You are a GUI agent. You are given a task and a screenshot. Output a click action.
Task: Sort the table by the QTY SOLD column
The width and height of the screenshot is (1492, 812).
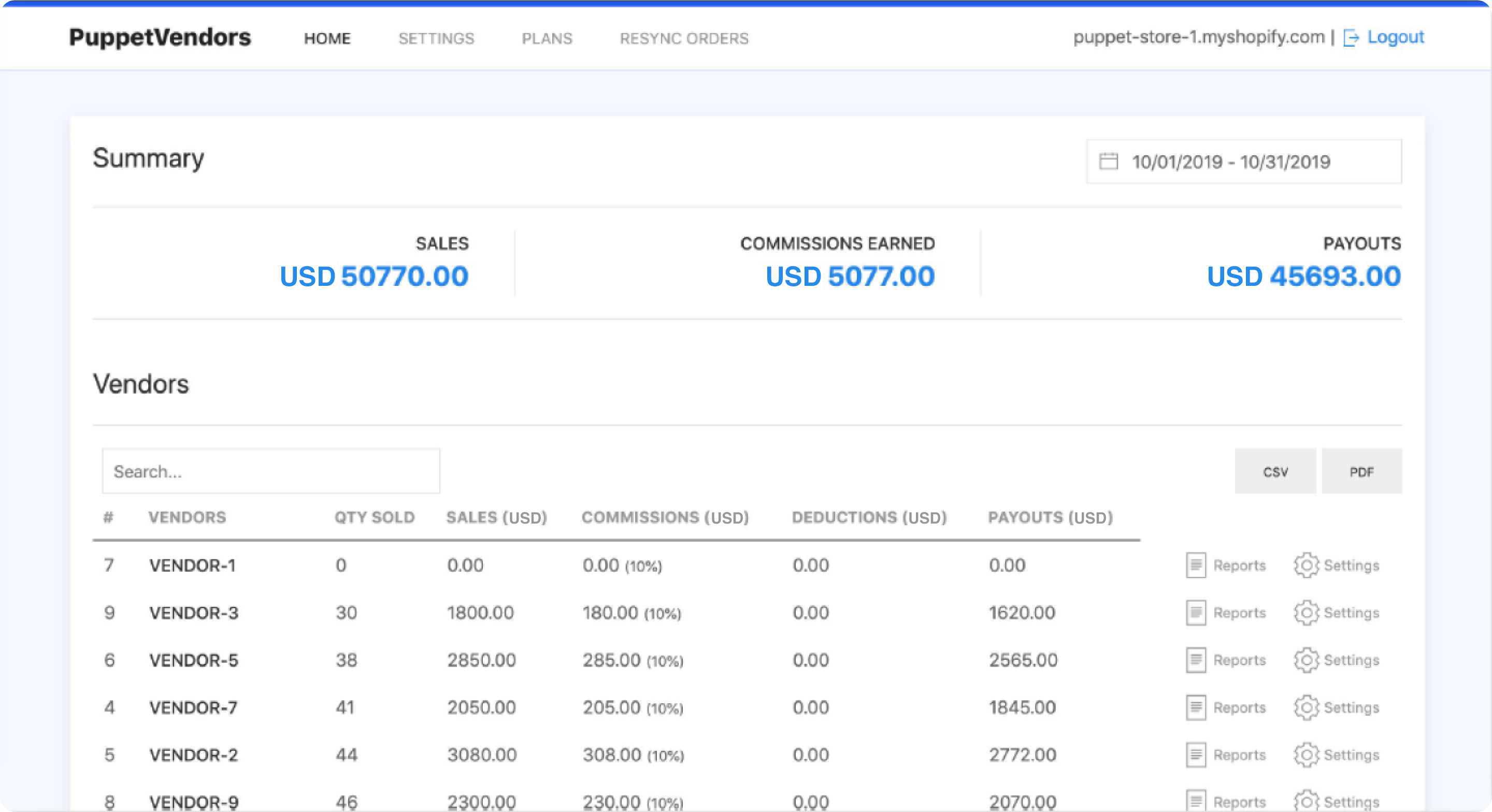[x=374, y=517]
